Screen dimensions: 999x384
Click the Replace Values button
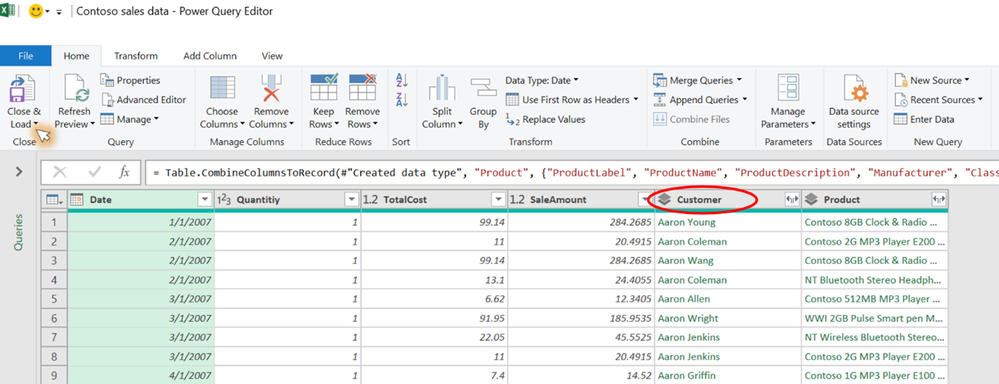click(545, 119)
